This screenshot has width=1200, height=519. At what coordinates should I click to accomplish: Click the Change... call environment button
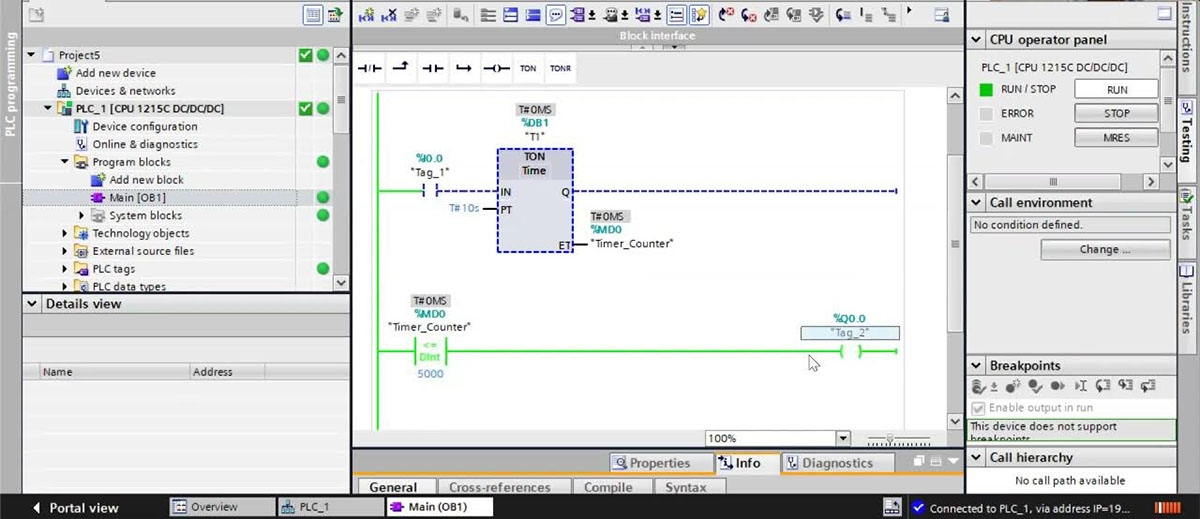tap(1105, 249)
